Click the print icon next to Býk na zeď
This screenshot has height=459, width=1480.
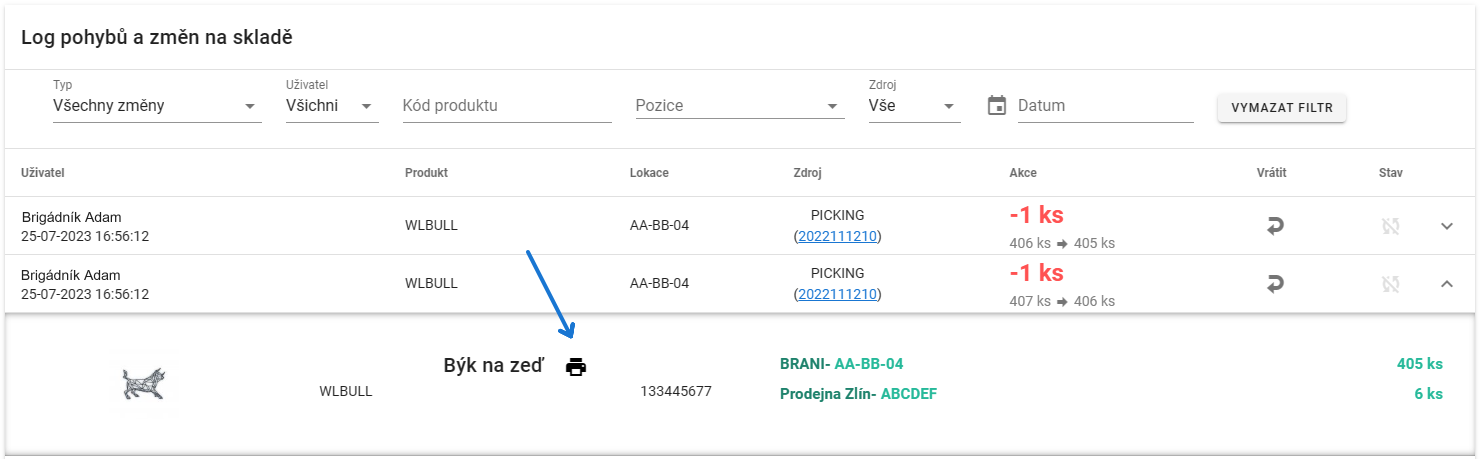point(575,367)
